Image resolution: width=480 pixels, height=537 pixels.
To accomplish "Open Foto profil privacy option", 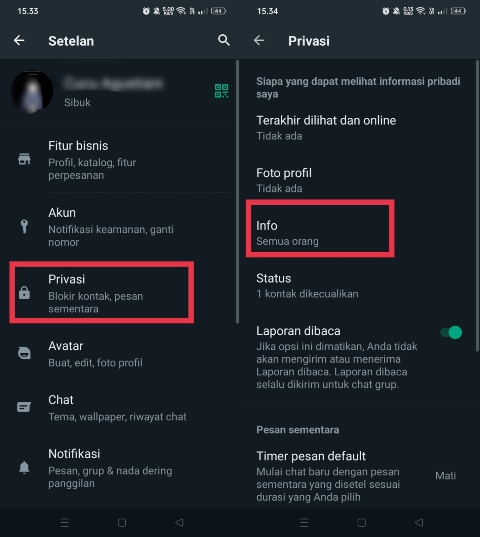I will pos(358,180).
